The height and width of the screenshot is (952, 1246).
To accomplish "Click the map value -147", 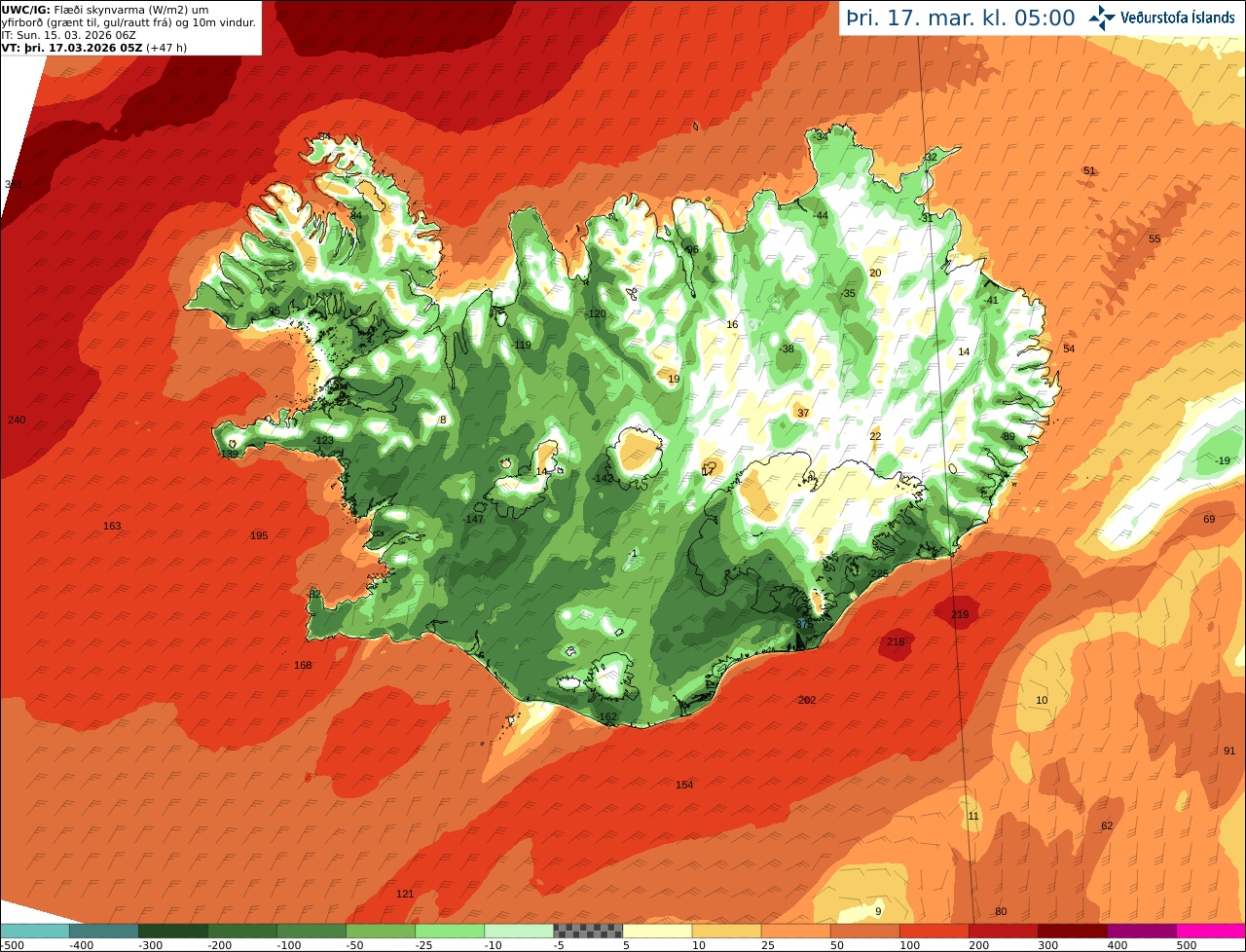I will click(473, 519).
